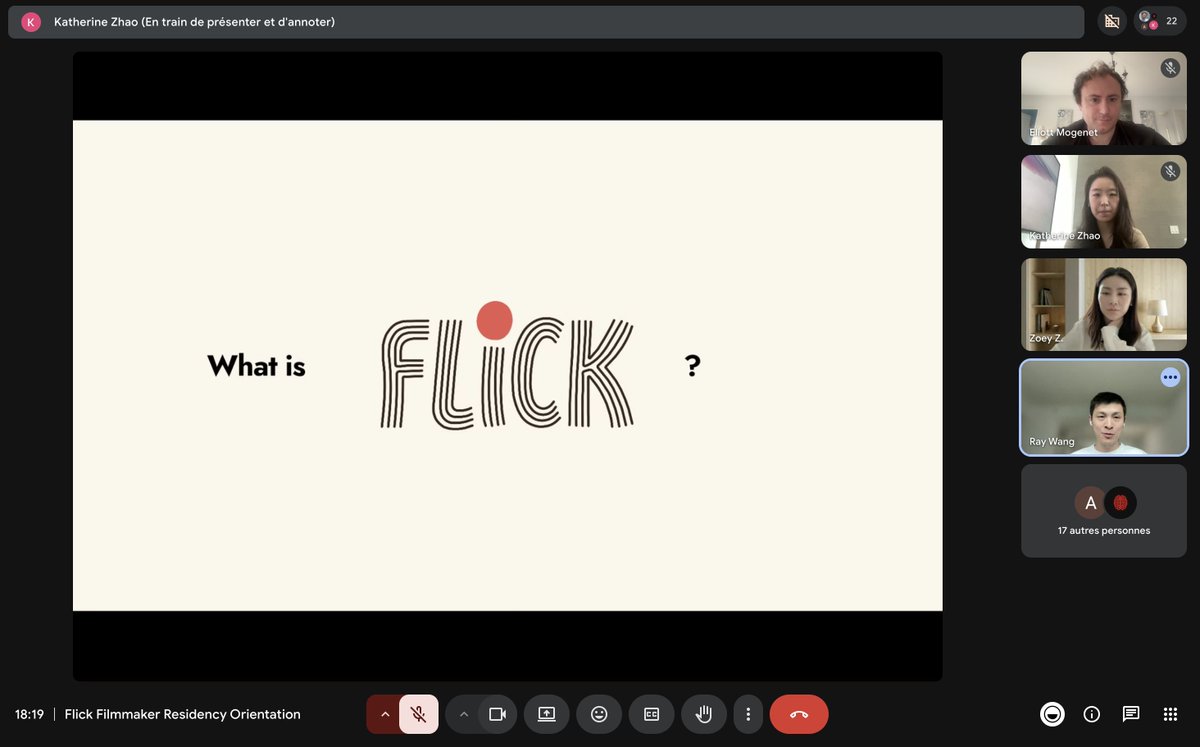Hide the presentation via top-right icon
Image resolution: width=1200 pixels, height=747 pixels.
pyautogui.click(x=1111, y=21)
